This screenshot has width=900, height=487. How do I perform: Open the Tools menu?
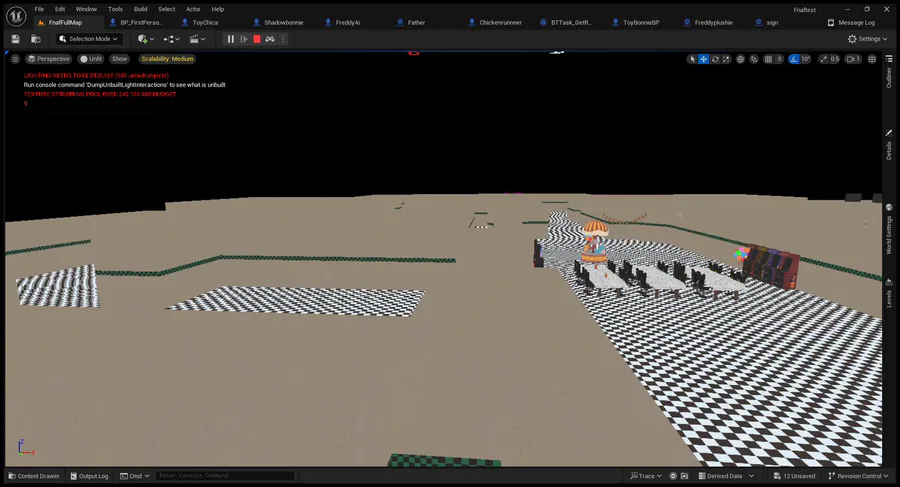click(x=115, y=9)
